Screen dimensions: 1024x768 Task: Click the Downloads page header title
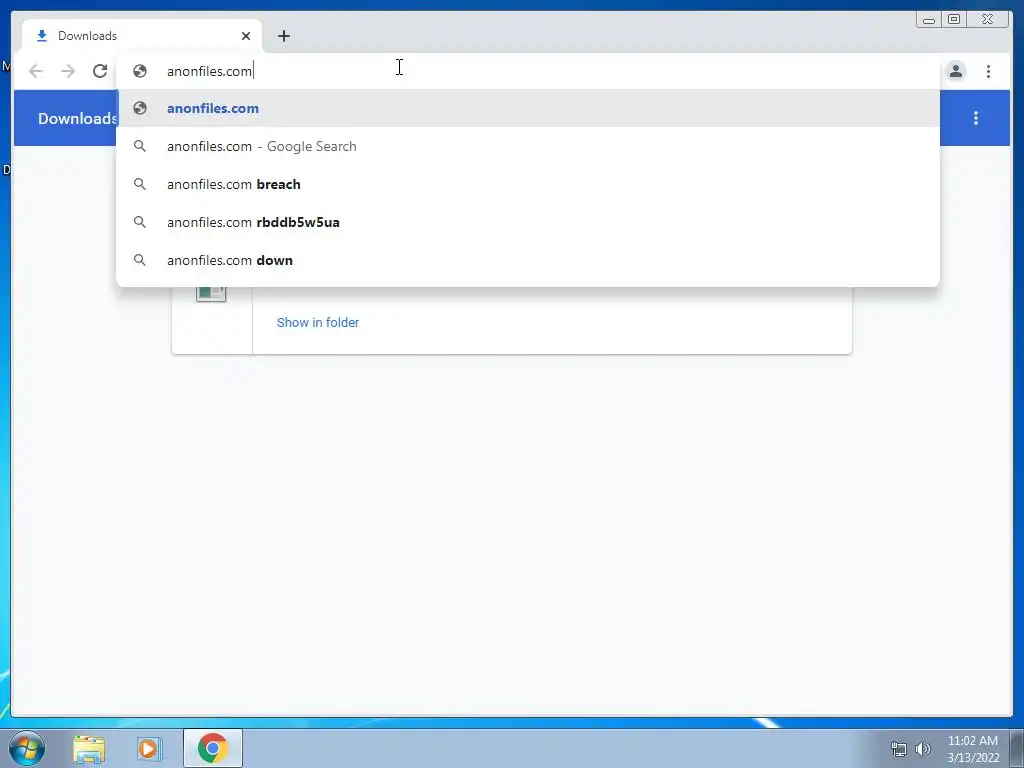[x=77, y=118]
